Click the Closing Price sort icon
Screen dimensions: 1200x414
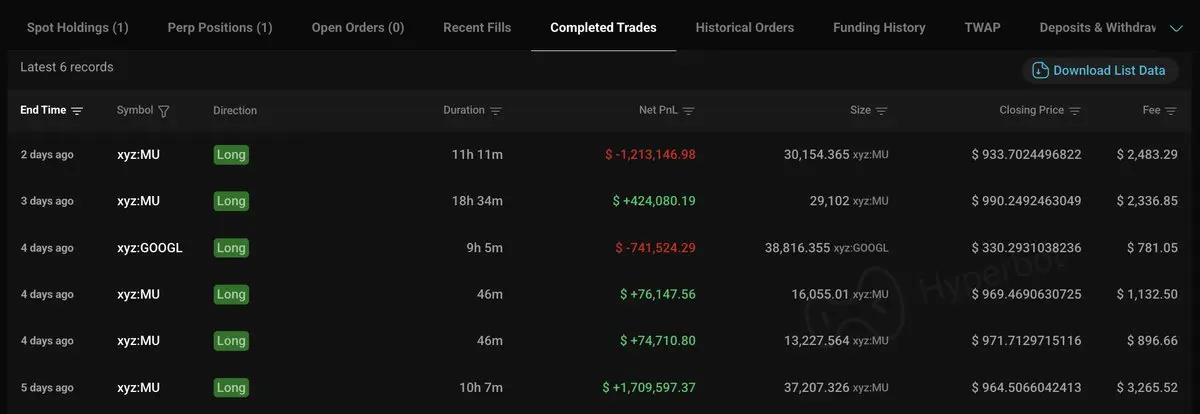coord(1074,111)
